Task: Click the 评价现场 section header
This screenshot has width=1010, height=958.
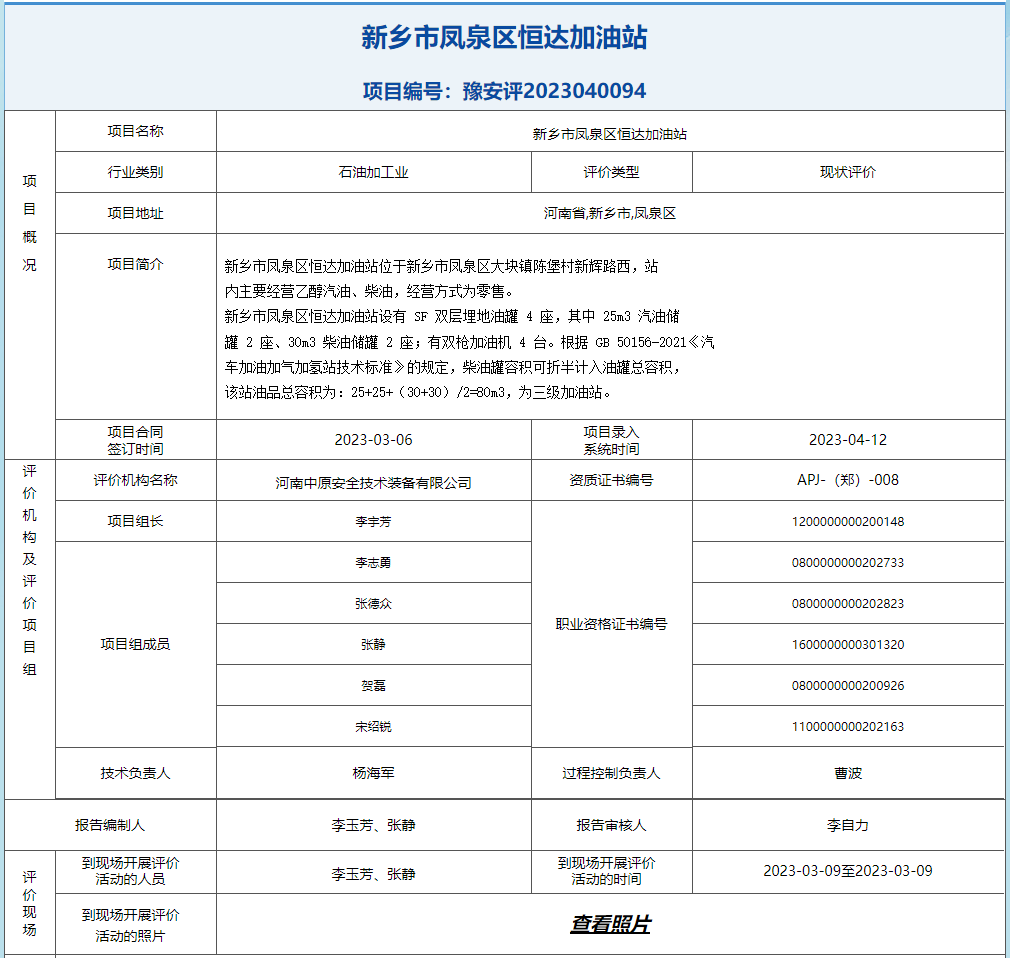Action: [x=30, y=903]
